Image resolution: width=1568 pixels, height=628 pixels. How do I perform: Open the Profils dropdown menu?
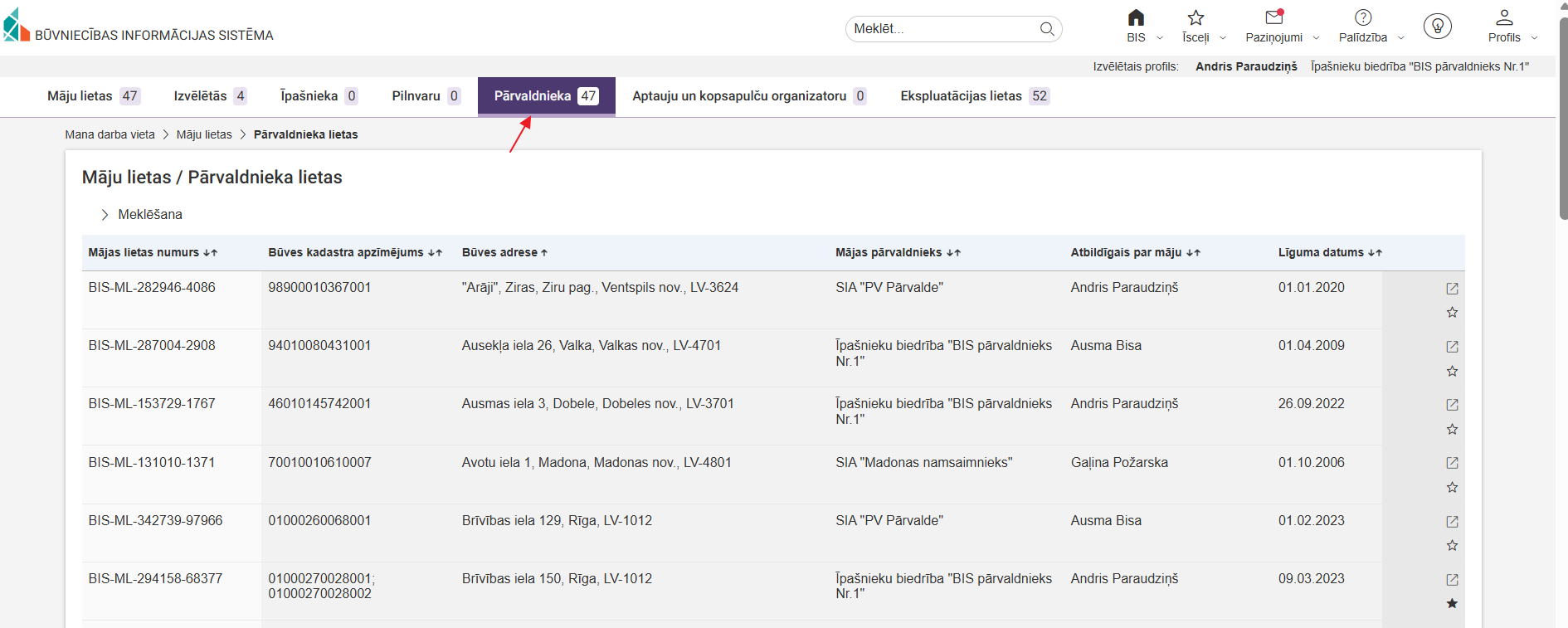tap(1512, 27)
